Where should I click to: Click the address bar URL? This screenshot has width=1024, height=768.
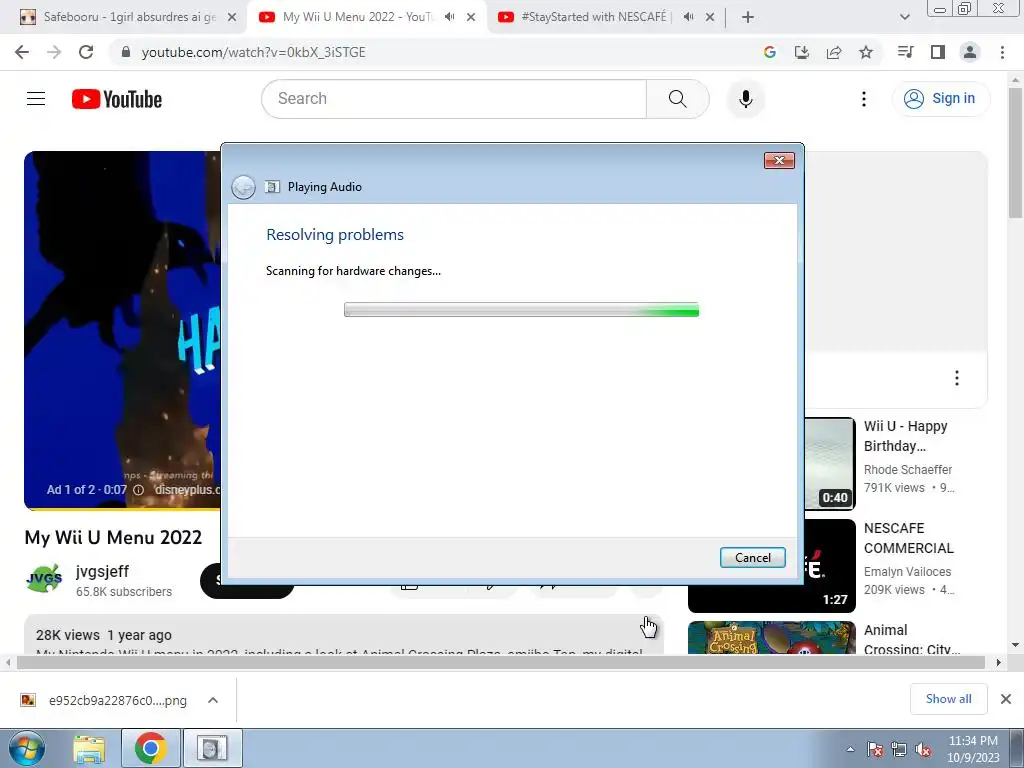pyautogui.click(x=253, y=52)
